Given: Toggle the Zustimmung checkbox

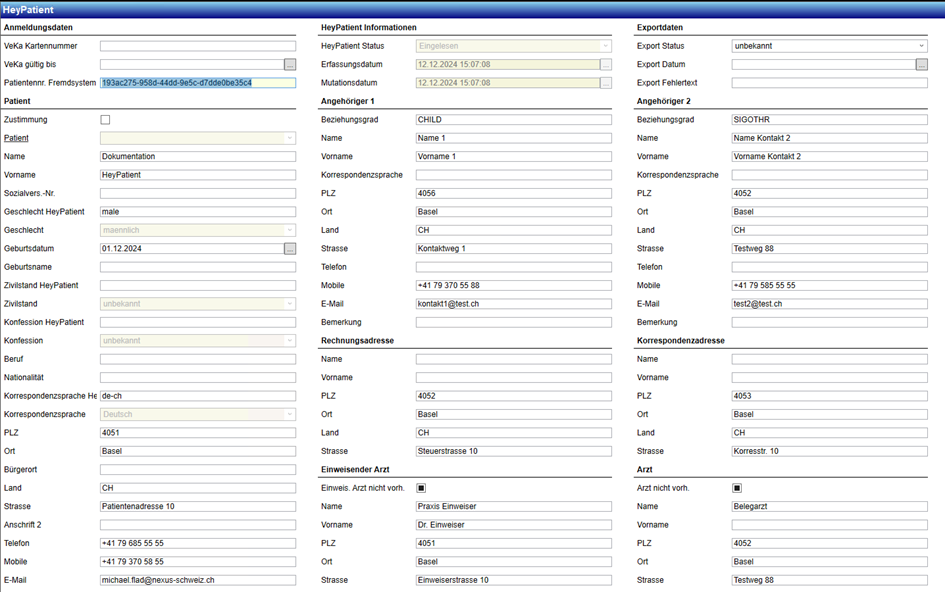Looking at the screenshot, I should point(106,120).
